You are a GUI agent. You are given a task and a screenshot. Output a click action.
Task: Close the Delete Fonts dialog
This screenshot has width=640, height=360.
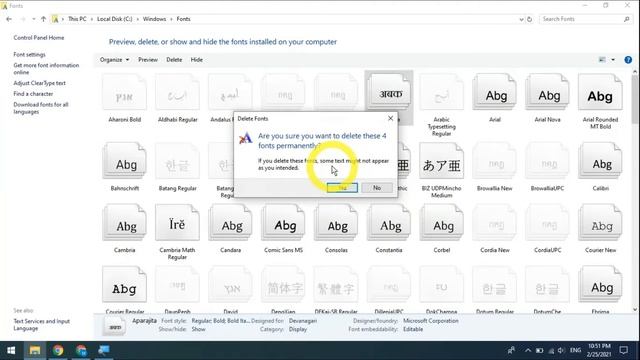pyautogui.click(x=390, y=118)
